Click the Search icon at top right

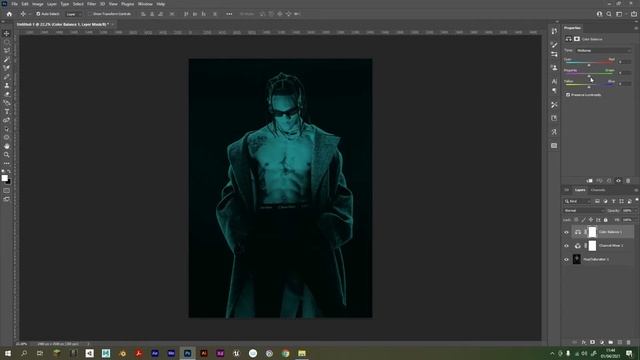[609, 14]
